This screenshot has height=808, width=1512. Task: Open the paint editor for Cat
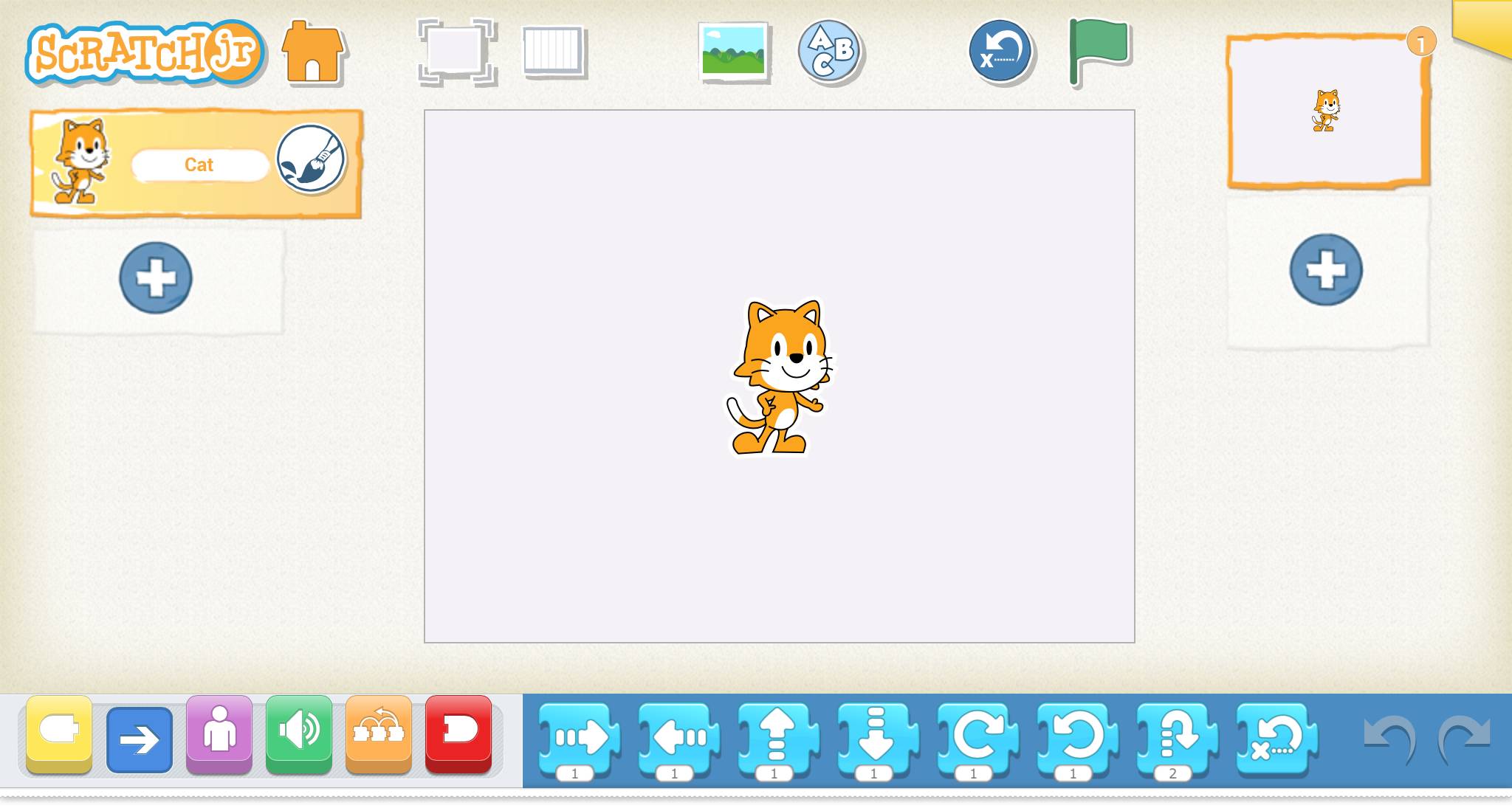pyautogui.click(x=311, y=159)
